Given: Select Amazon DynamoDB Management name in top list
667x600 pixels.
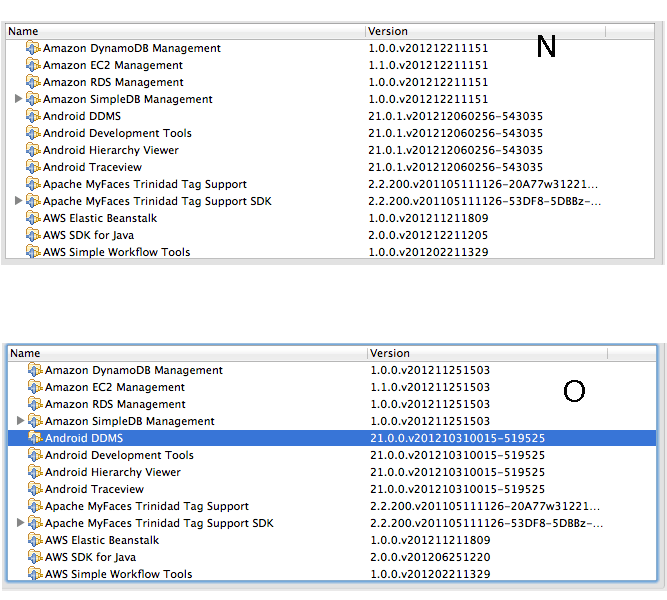Looking at the screenshot, I should (x=132, y=49).
